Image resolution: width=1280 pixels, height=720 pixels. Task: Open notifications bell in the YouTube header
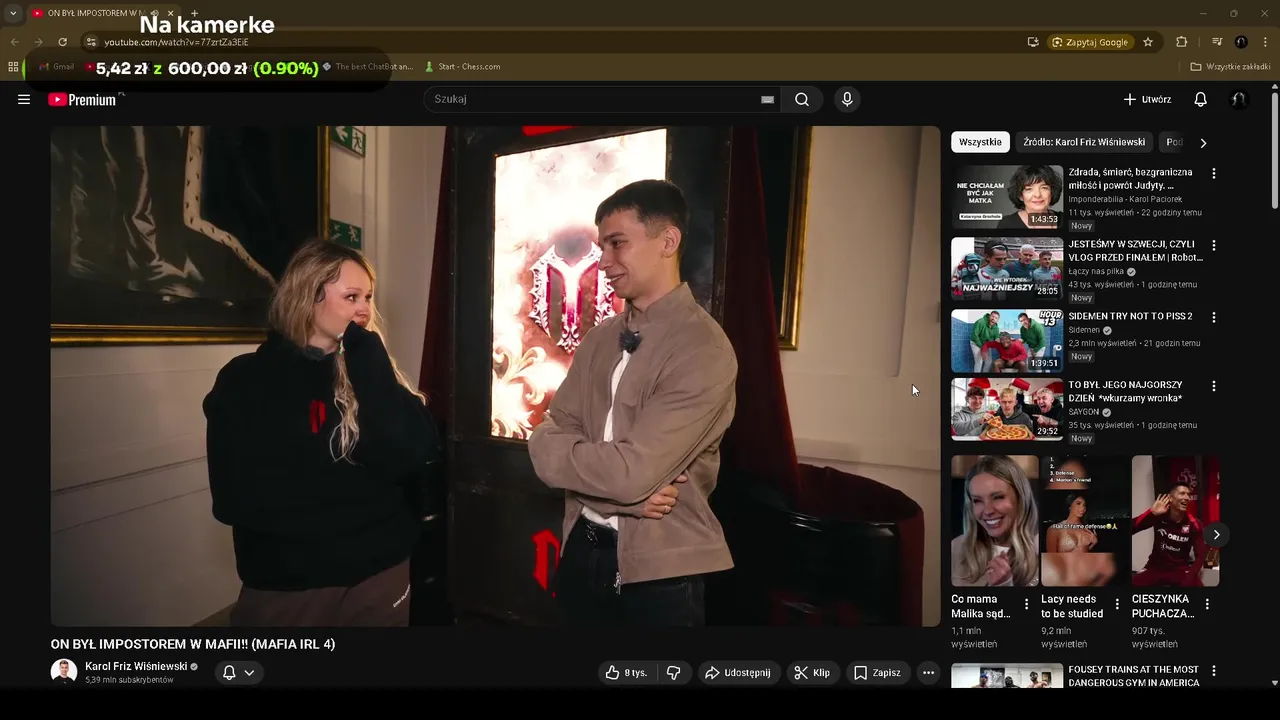[1201, 99]
